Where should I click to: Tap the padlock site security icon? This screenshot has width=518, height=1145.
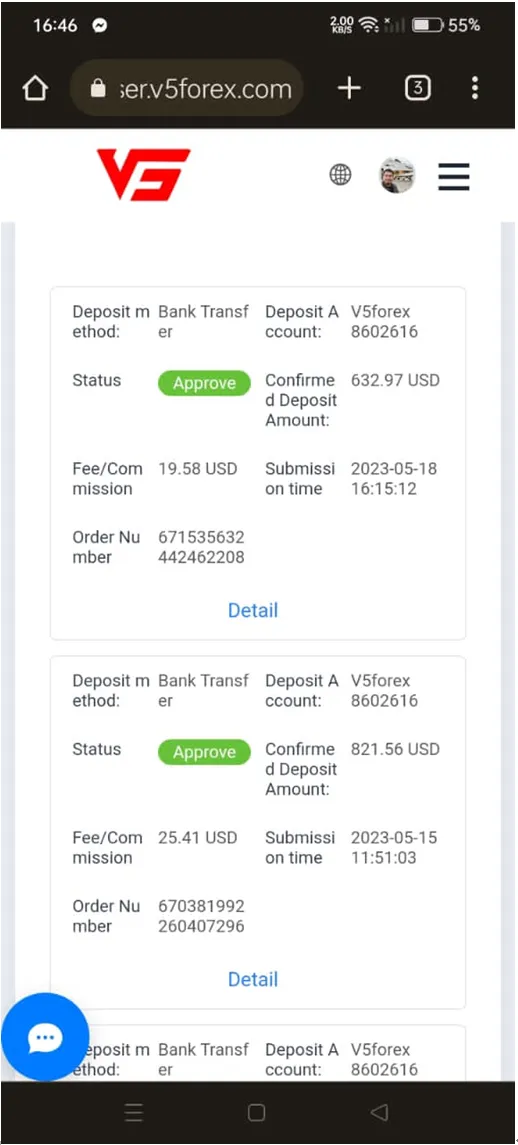coord(97,89)
